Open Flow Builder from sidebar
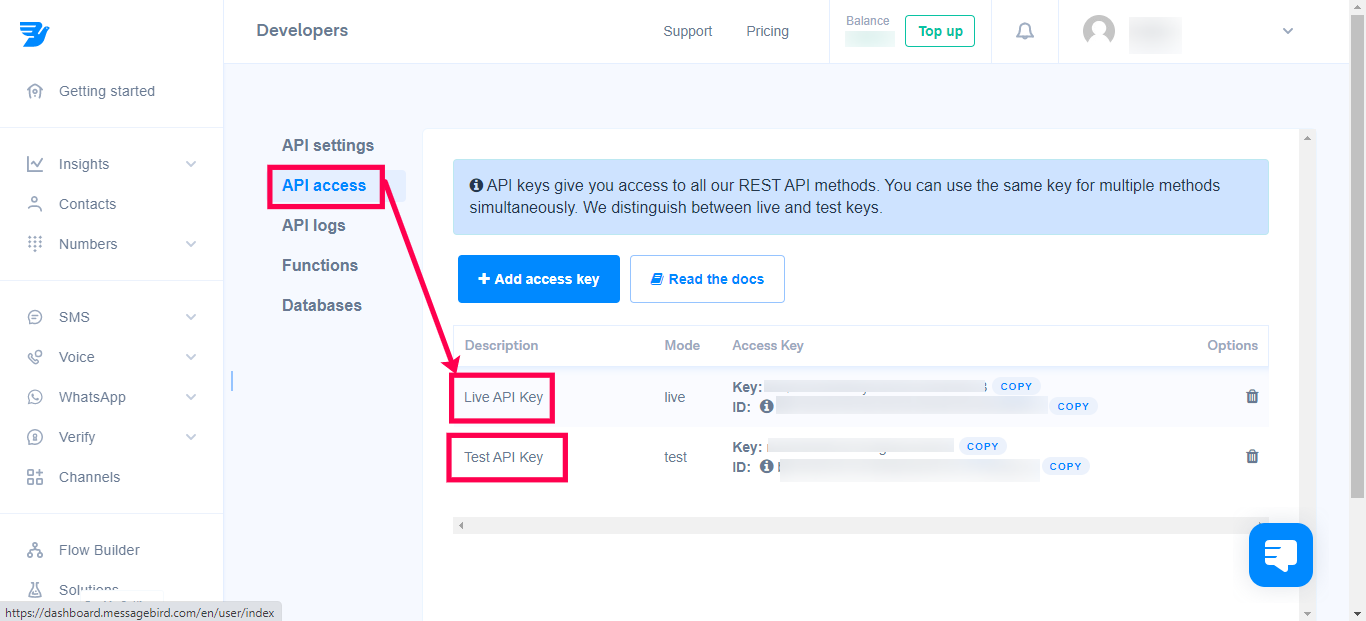The image size is (1366, 621). (99, 550)
